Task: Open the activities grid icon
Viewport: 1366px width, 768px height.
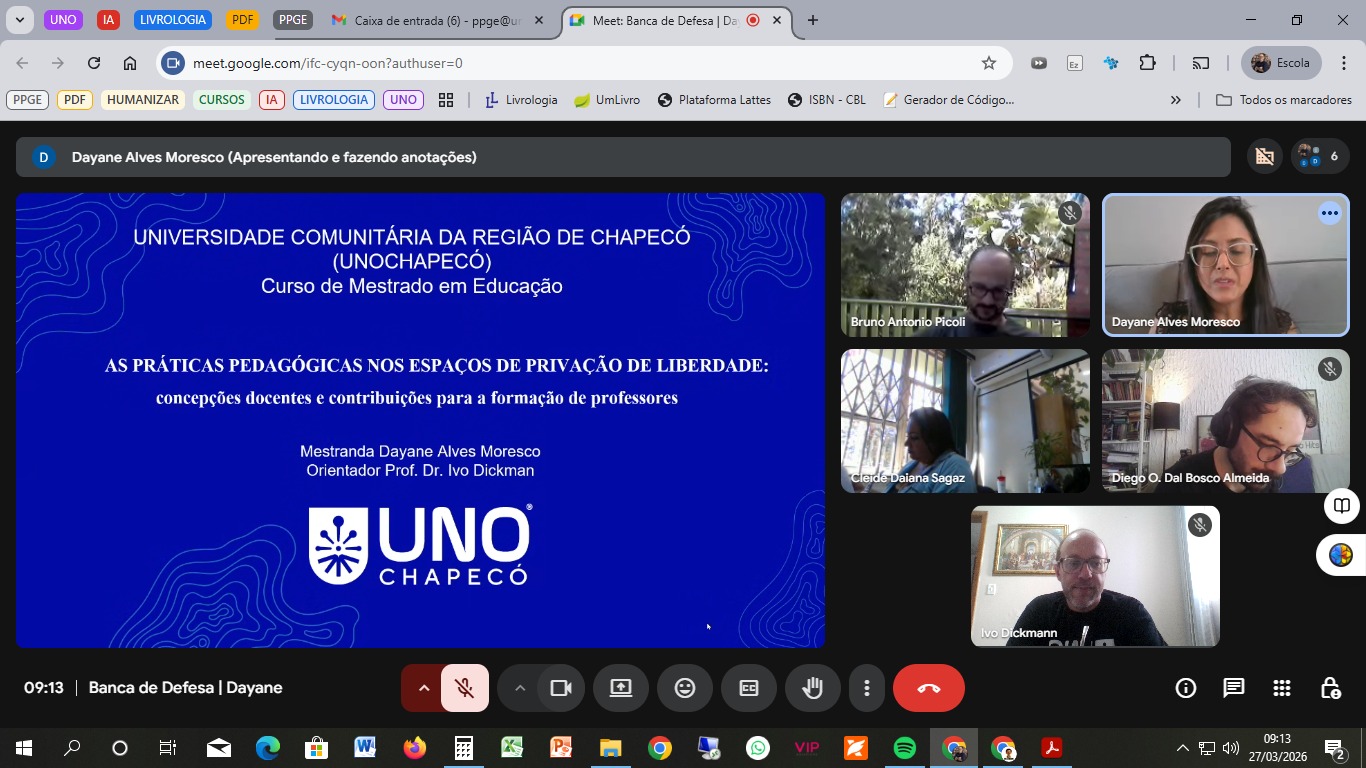Action: pos(1282,688)
